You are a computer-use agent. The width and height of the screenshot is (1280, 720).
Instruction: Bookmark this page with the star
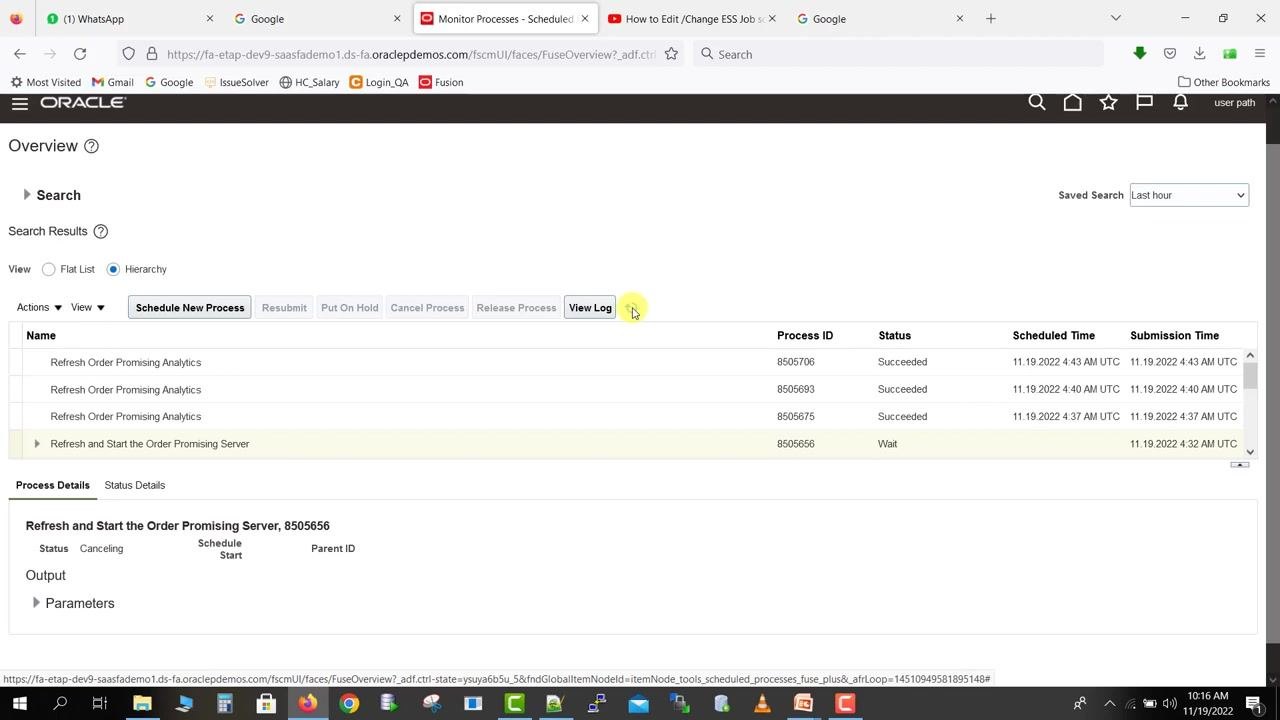pos(671,54)
